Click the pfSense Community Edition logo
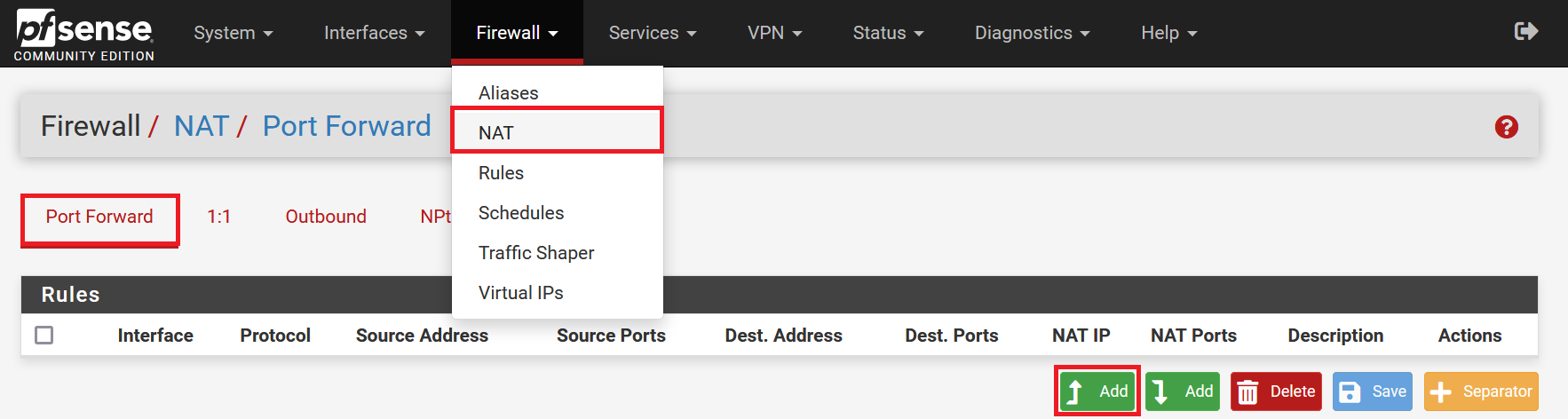This screenshot has width=1568, height=419. click(84, 34)
